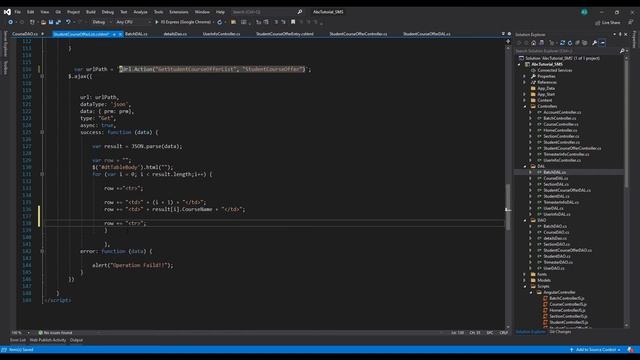The image size is (640, 360).
Task: Open the Build menu
Action: coord(91,12)
